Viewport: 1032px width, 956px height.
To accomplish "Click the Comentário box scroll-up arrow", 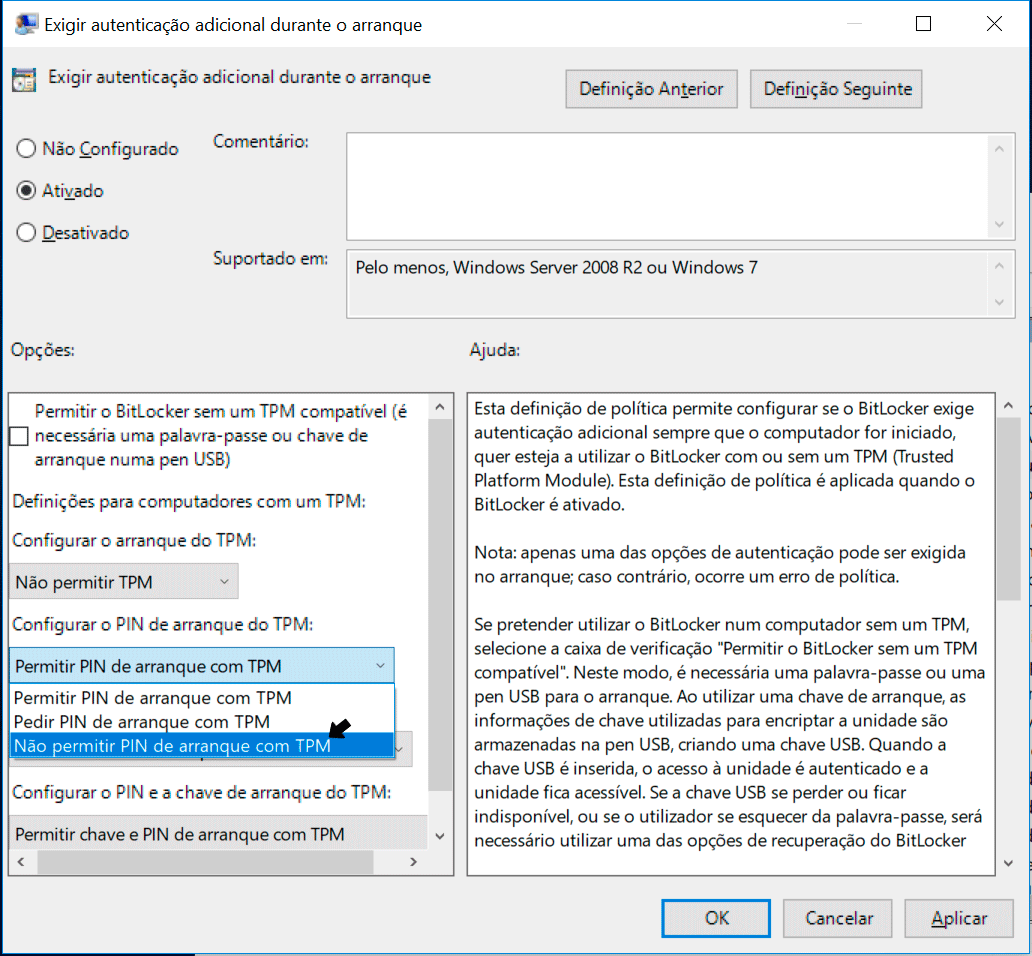I will point(999,149).
